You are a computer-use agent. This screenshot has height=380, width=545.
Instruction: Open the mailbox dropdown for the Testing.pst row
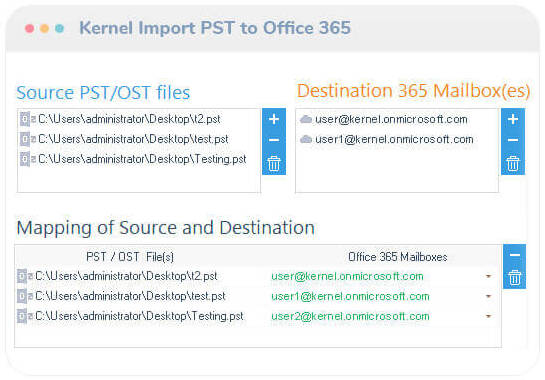click(488, 316)
